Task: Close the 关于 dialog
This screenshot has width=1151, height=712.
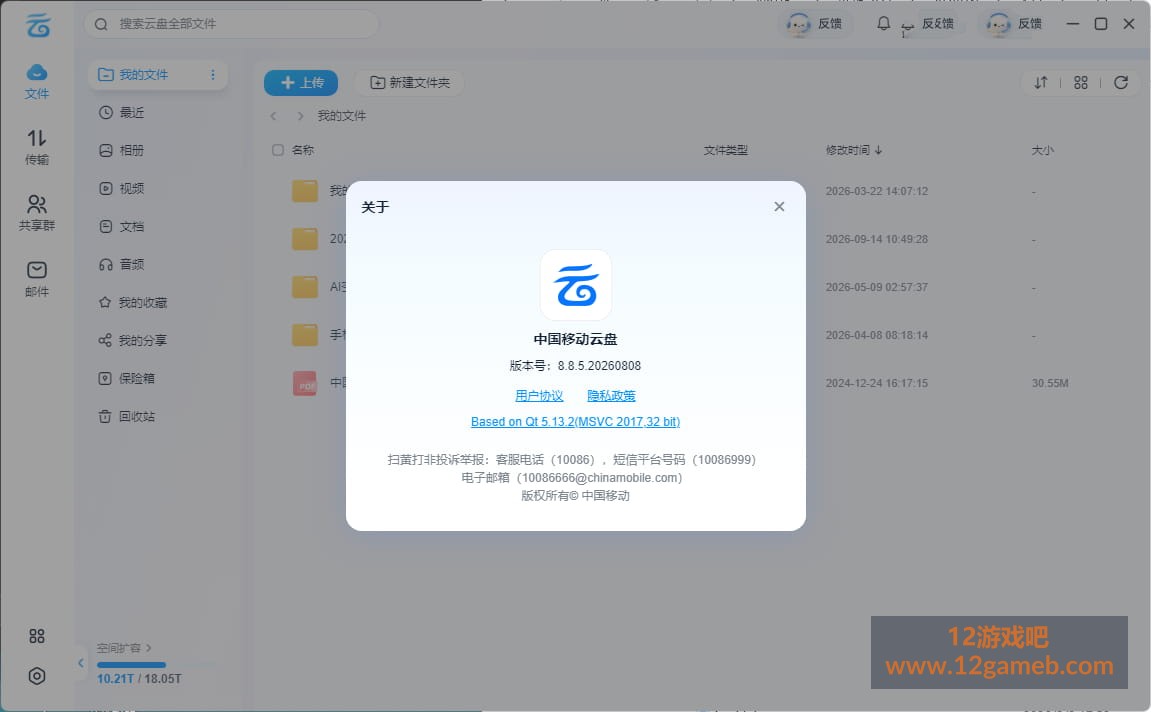Action: coord(779,207)
